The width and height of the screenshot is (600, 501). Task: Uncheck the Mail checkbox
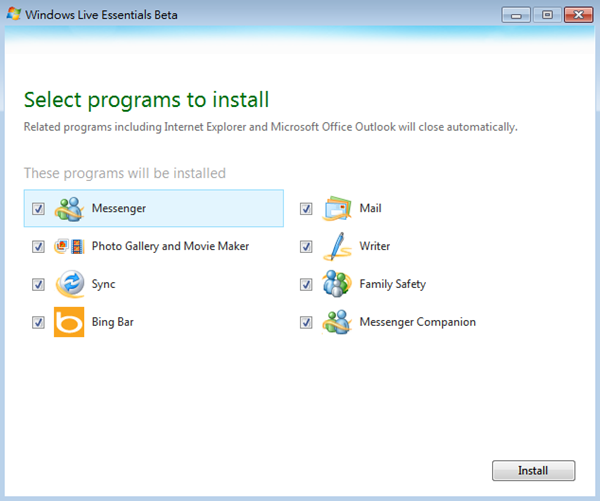tap(306, 209)
